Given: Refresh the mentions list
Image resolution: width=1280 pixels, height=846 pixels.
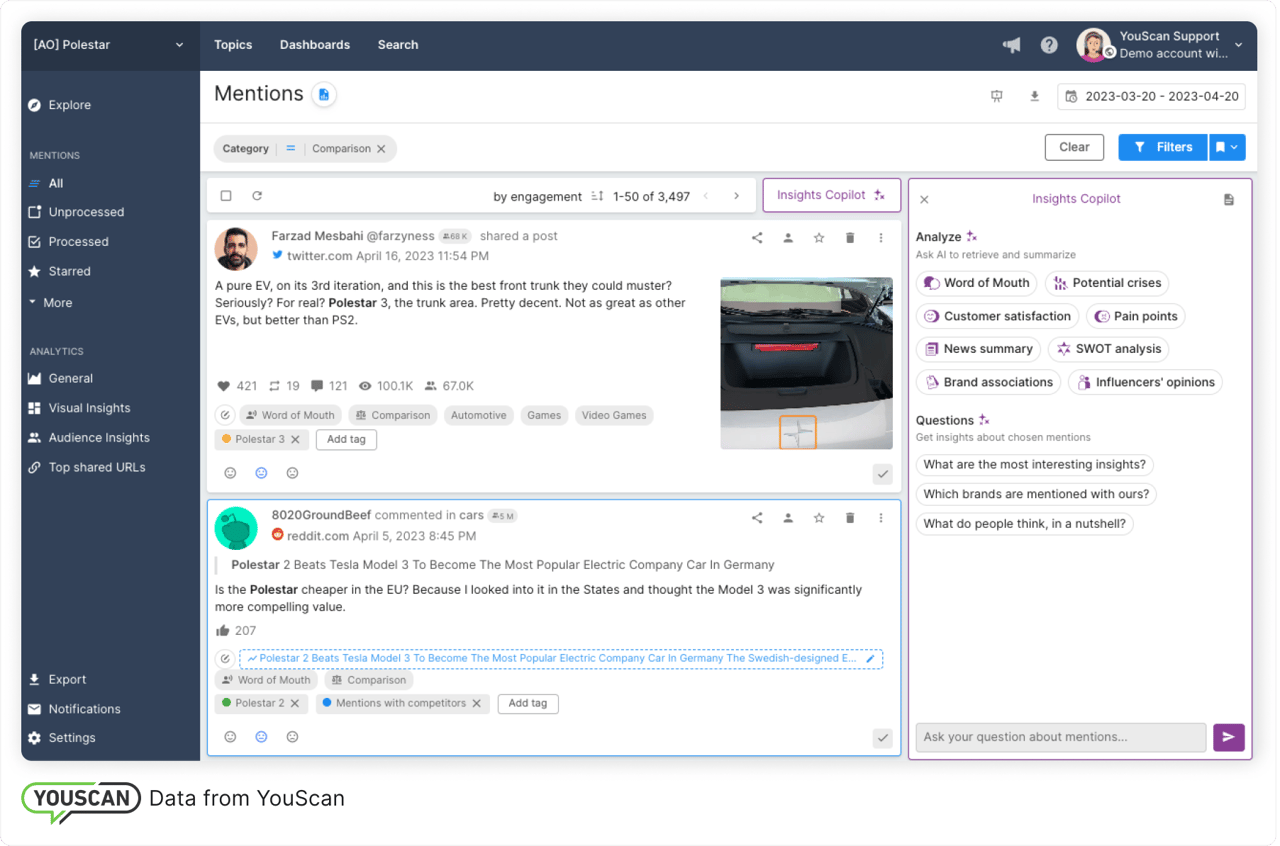Looking at the screenshot, I should coord(258,196).
